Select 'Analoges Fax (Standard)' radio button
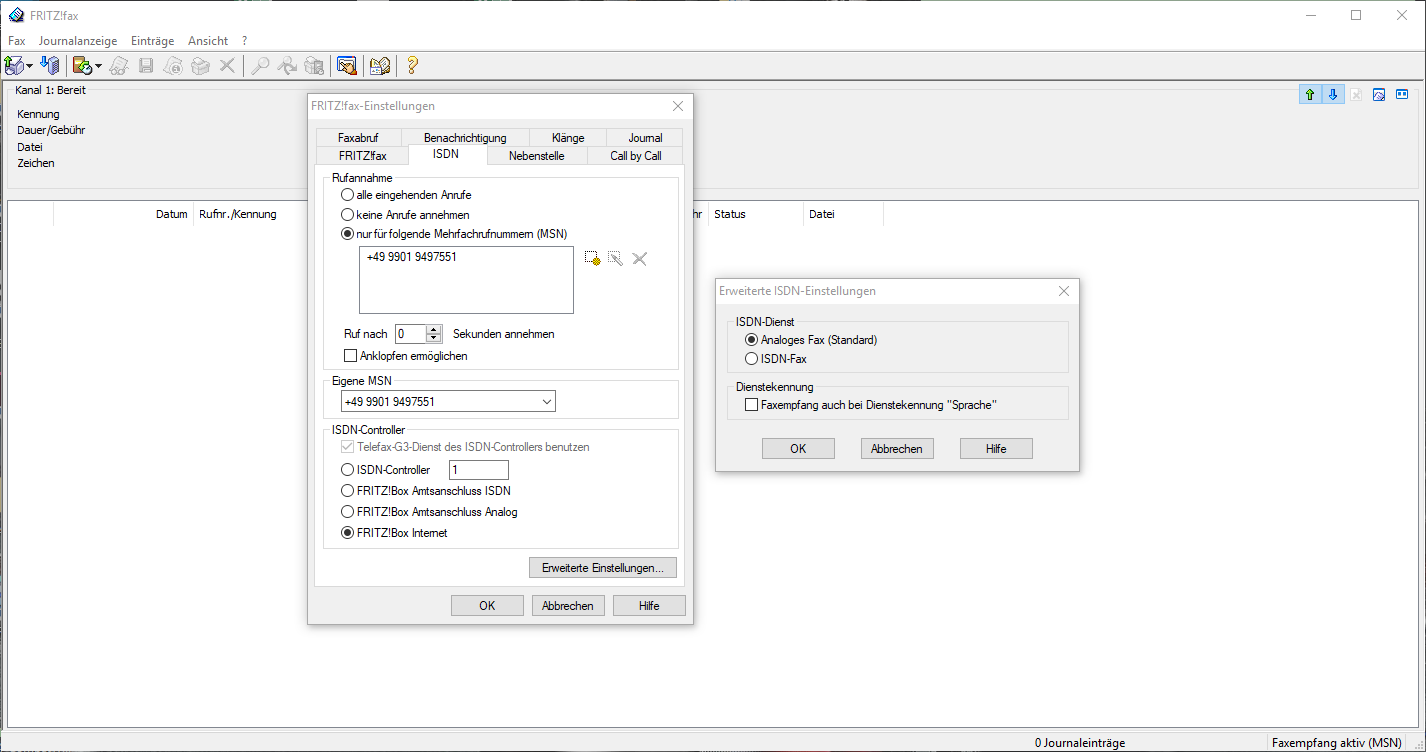 point(752,340)
